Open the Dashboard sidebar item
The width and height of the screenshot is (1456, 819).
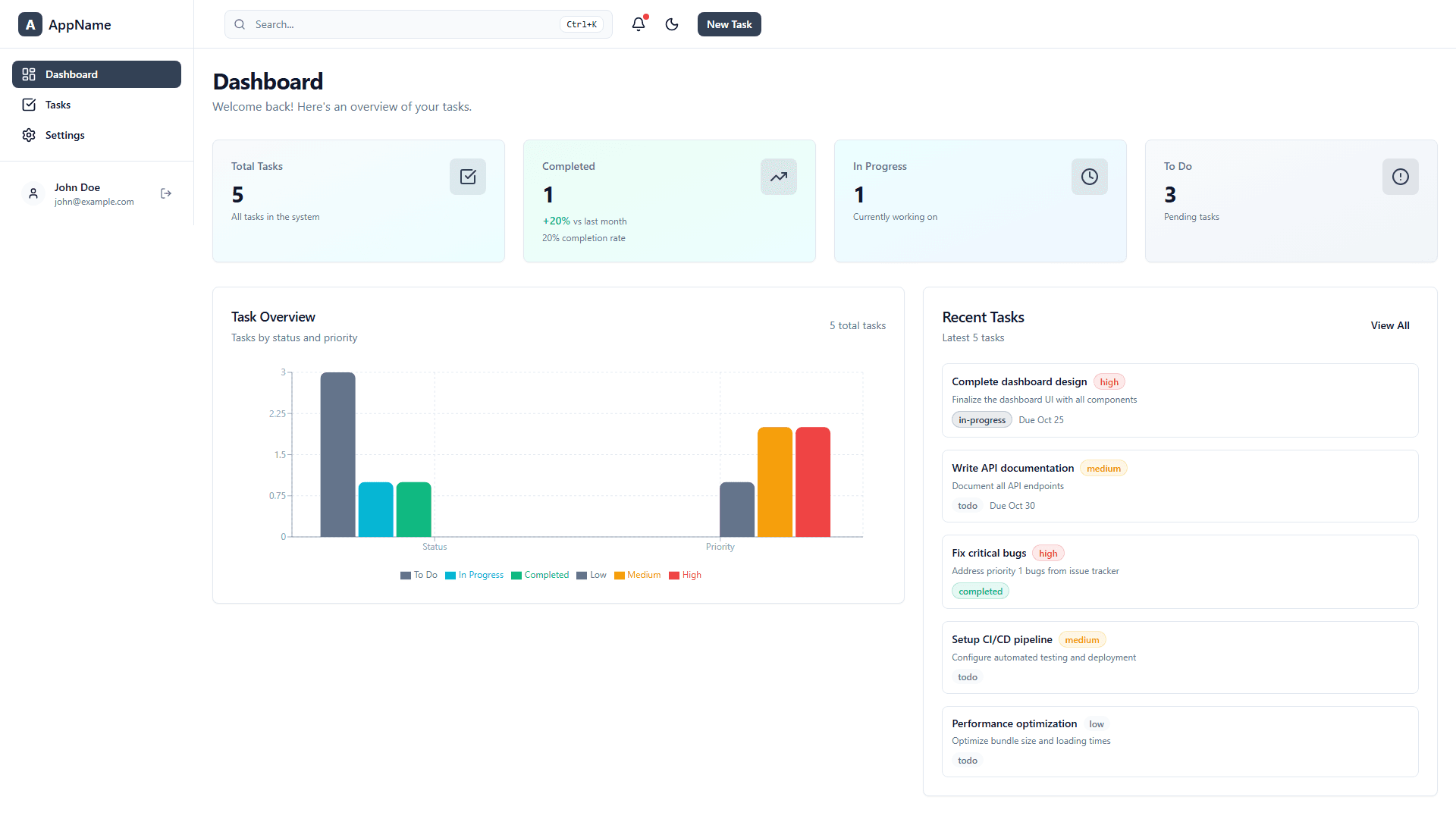pyautogui.click(x=96, y=74)
